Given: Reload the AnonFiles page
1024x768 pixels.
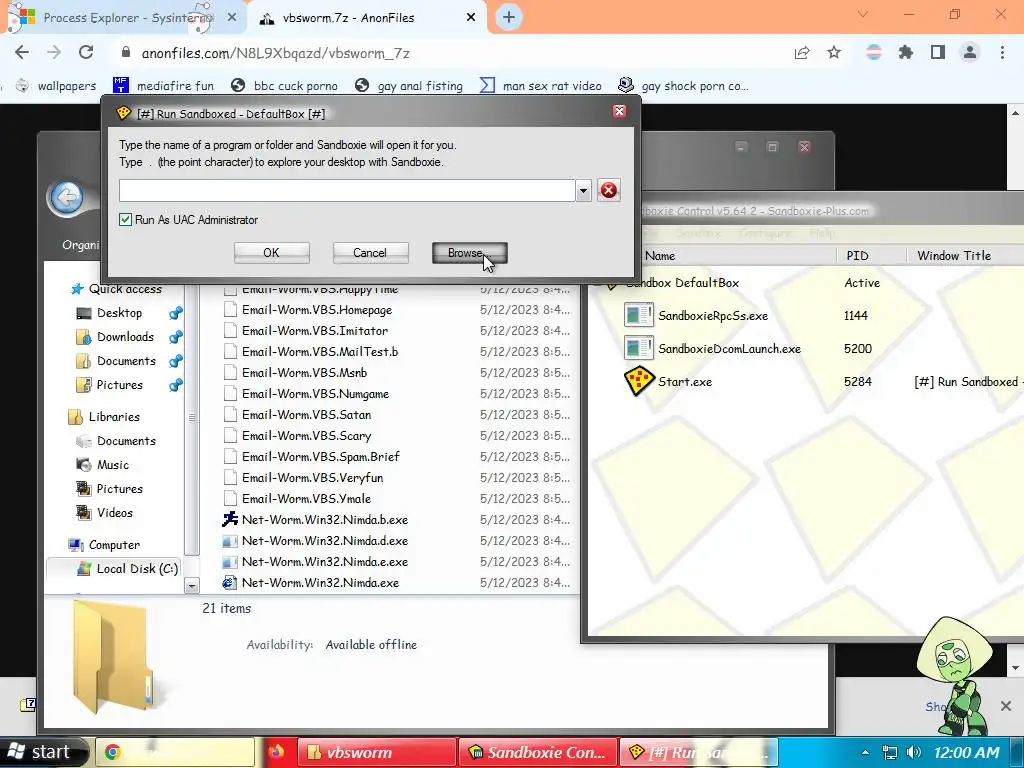Looking at the screenshot, I should click(x=86, y=53).
